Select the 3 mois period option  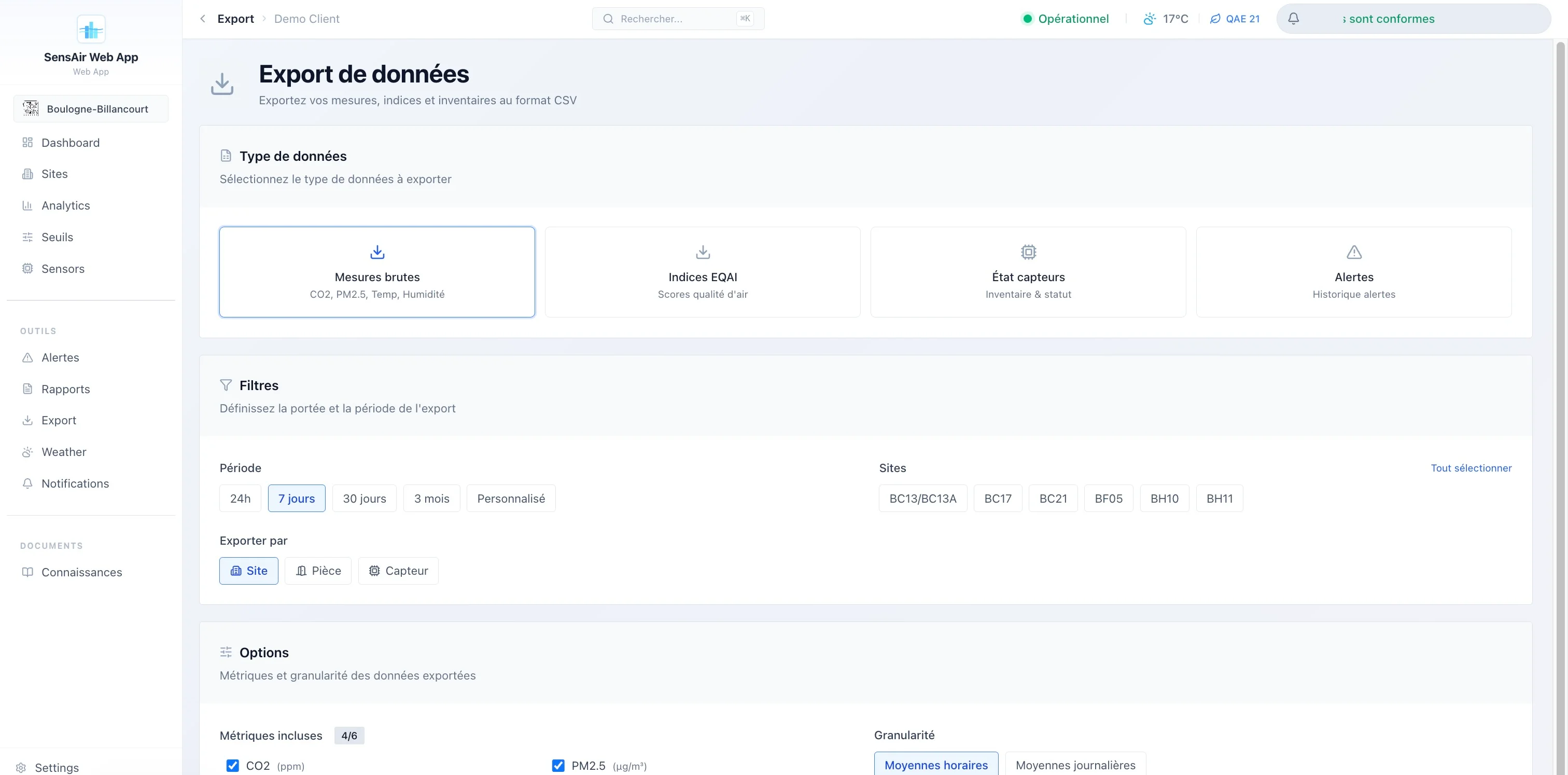[431, 499]
